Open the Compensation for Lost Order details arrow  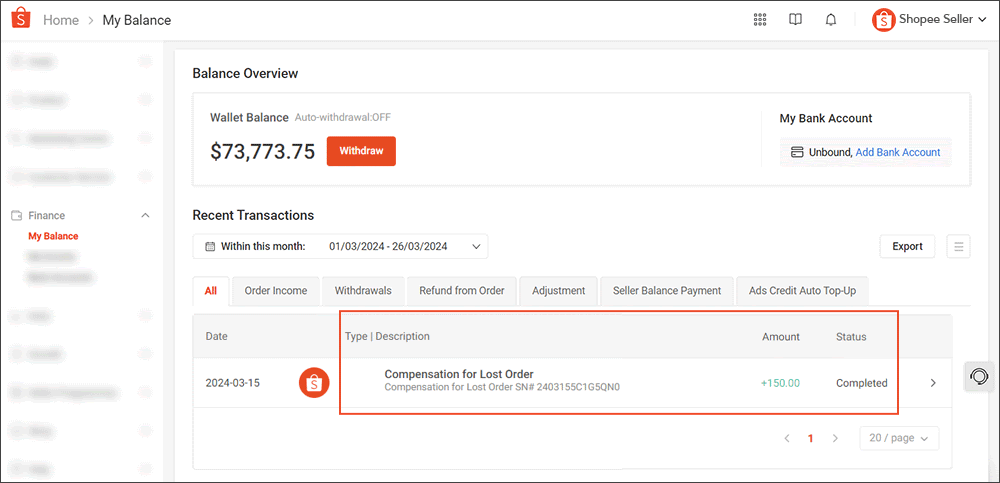click(933, 383)
